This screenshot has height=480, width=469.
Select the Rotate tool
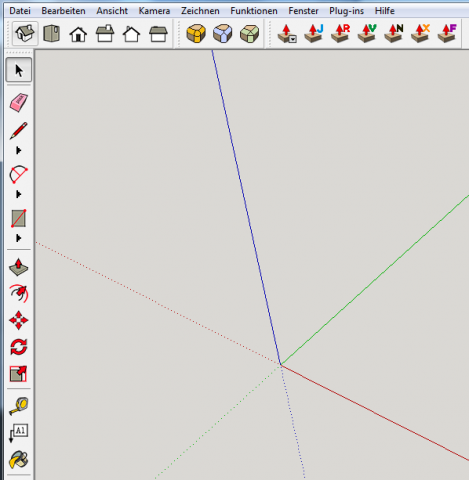[19, 347]
